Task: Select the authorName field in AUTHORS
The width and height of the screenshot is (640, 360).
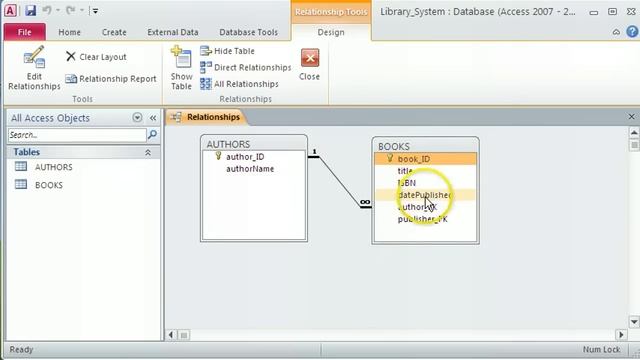Action: [250, 169]
